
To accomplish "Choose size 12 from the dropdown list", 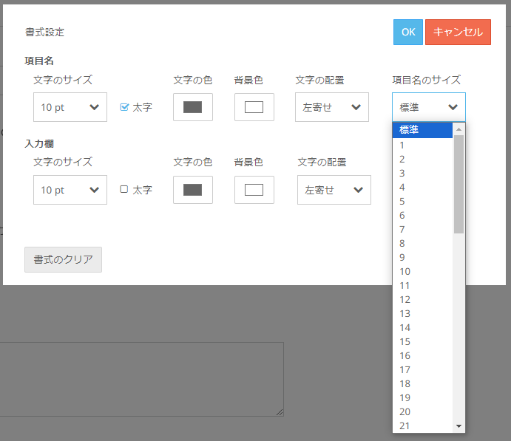I will (x=423, y=299).
